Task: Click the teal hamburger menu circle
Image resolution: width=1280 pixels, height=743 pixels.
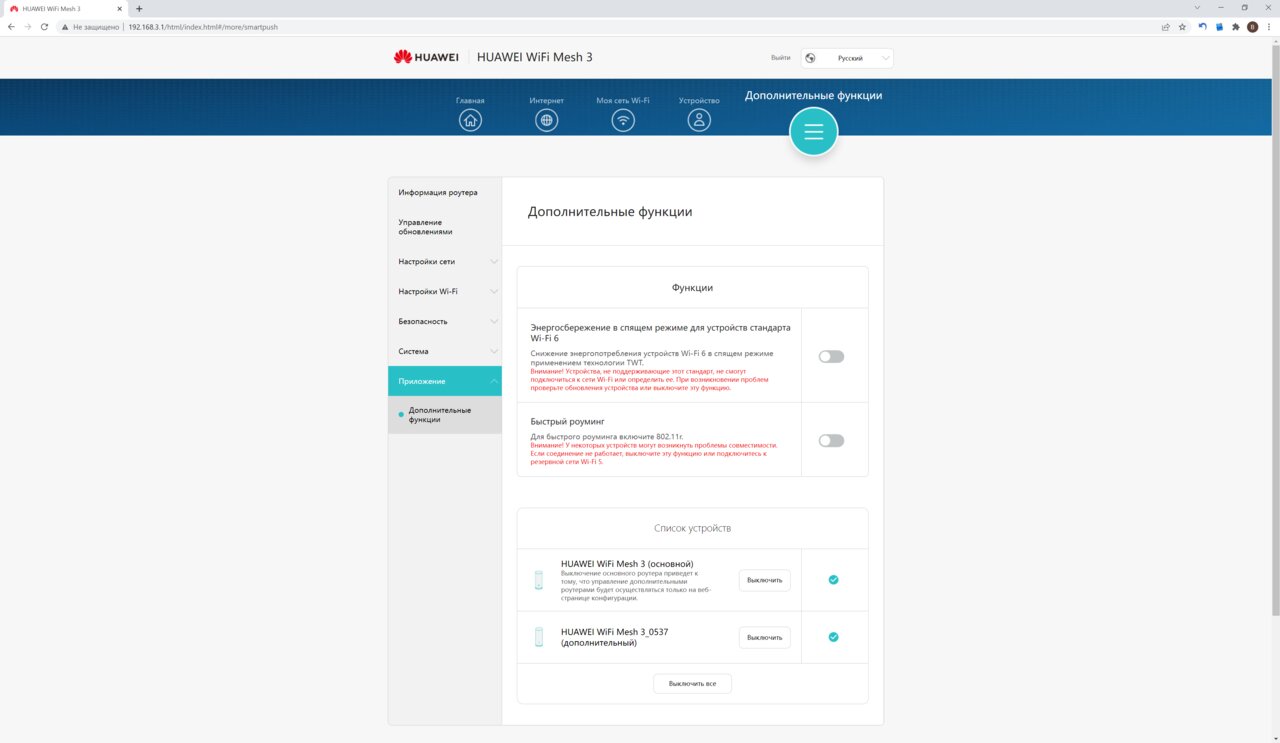Action: [x=813, y=132]
